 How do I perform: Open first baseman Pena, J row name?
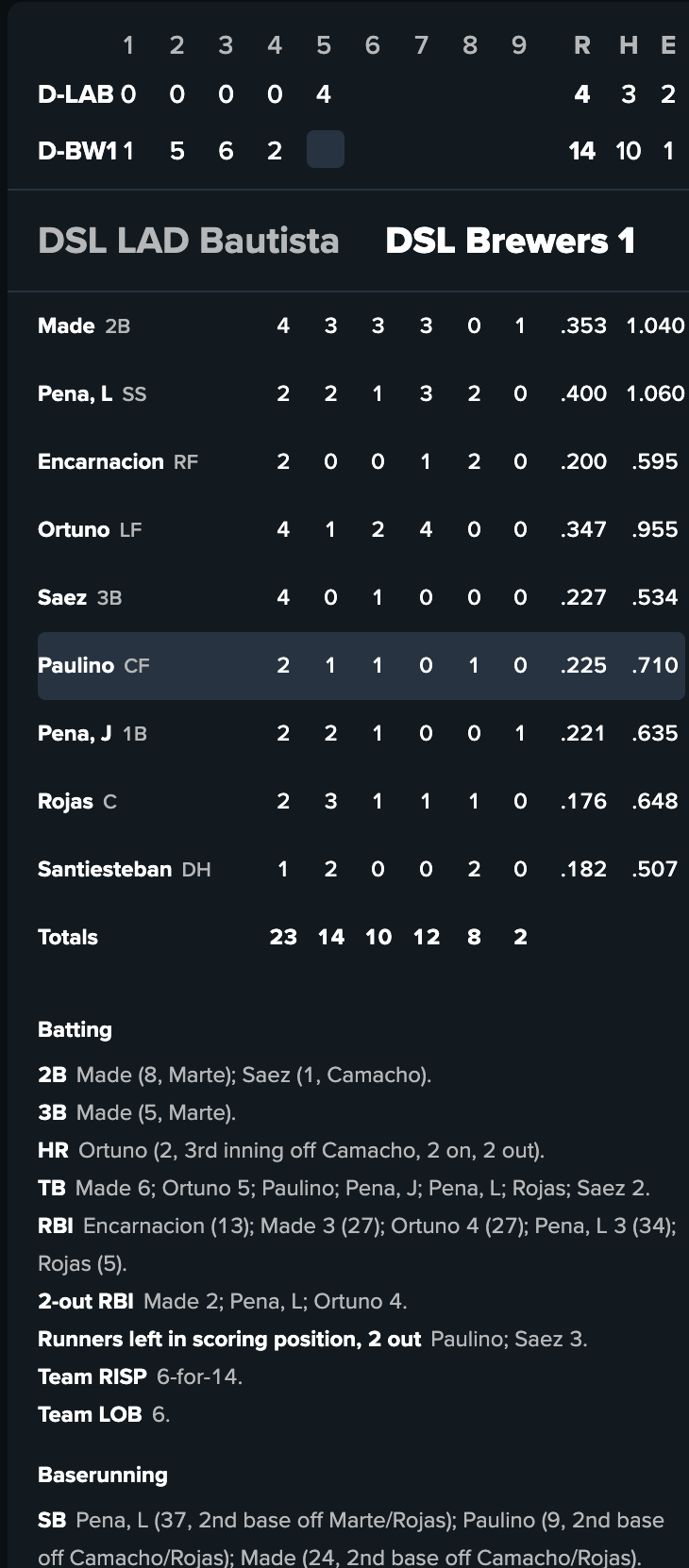pyautogui.click(x=75, y=734)
